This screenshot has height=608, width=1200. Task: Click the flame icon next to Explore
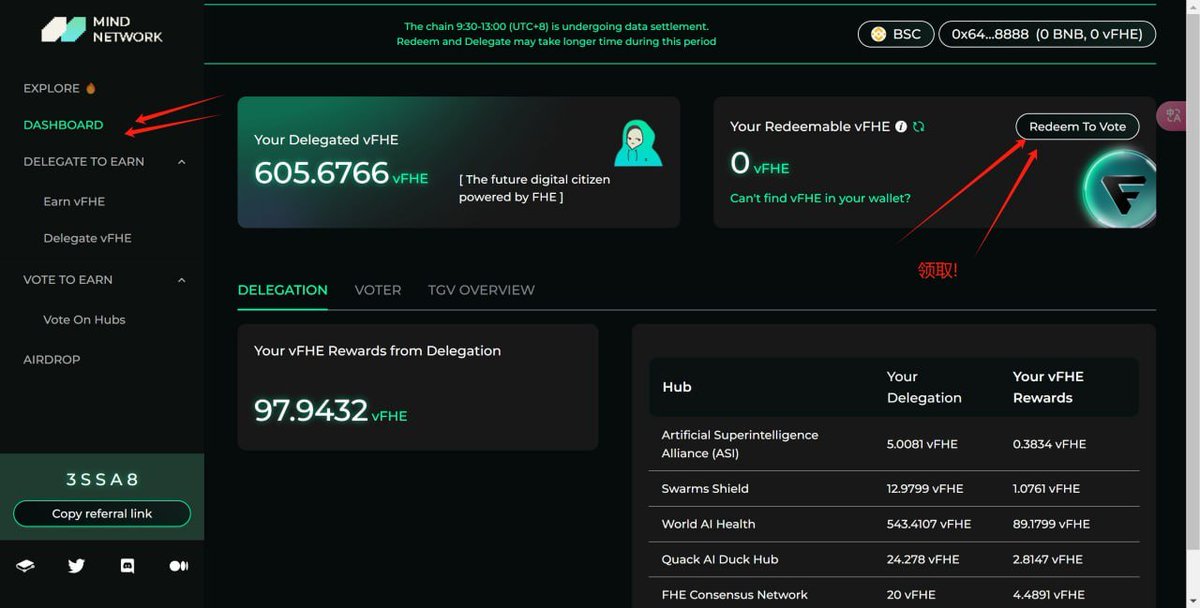[91, 88]
